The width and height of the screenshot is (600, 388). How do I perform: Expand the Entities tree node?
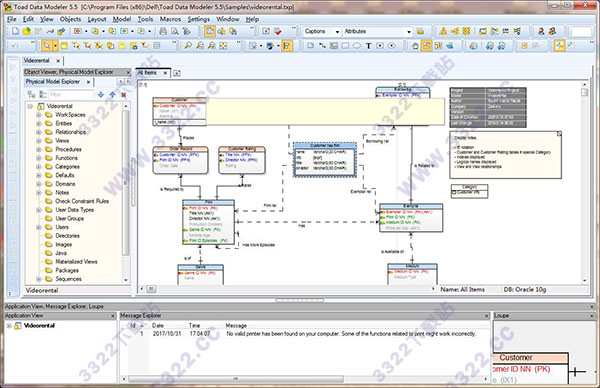pyautogui.click(x=39, y=123)
